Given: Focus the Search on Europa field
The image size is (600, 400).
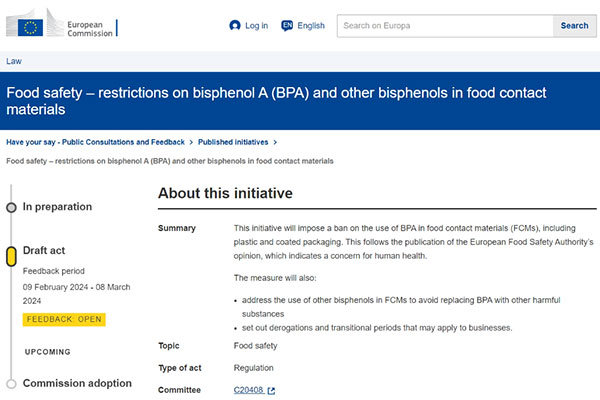Looking at the screenshot, I should pyautogui.click(x=445, y=26).
